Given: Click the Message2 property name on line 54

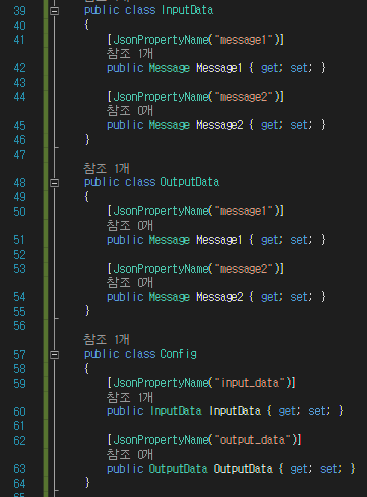Looking at the screenshot, I should point(219,297).
